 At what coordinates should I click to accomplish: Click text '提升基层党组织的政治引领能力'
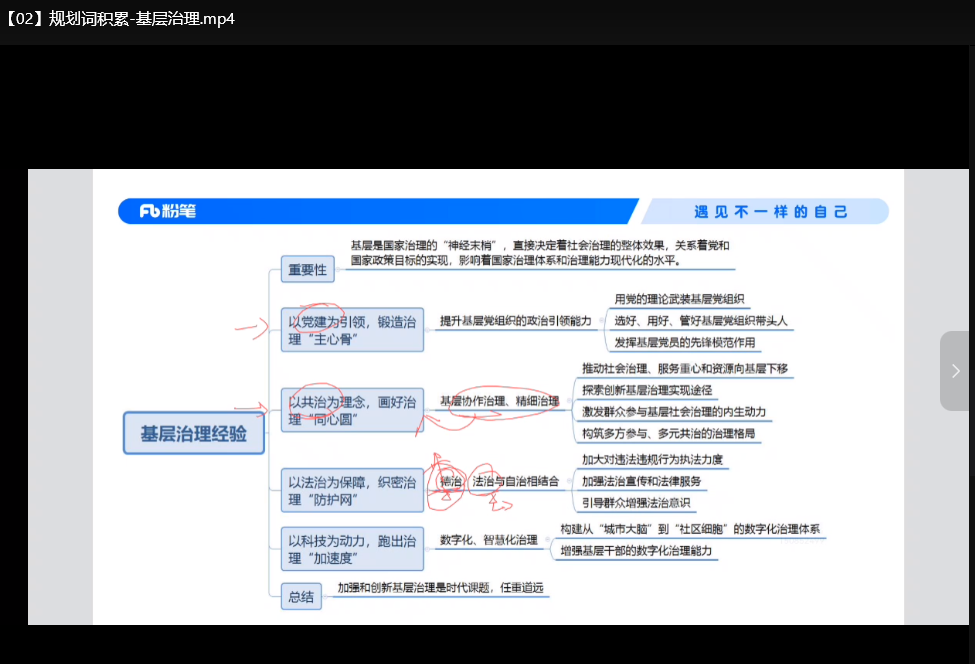coord(515,321)
